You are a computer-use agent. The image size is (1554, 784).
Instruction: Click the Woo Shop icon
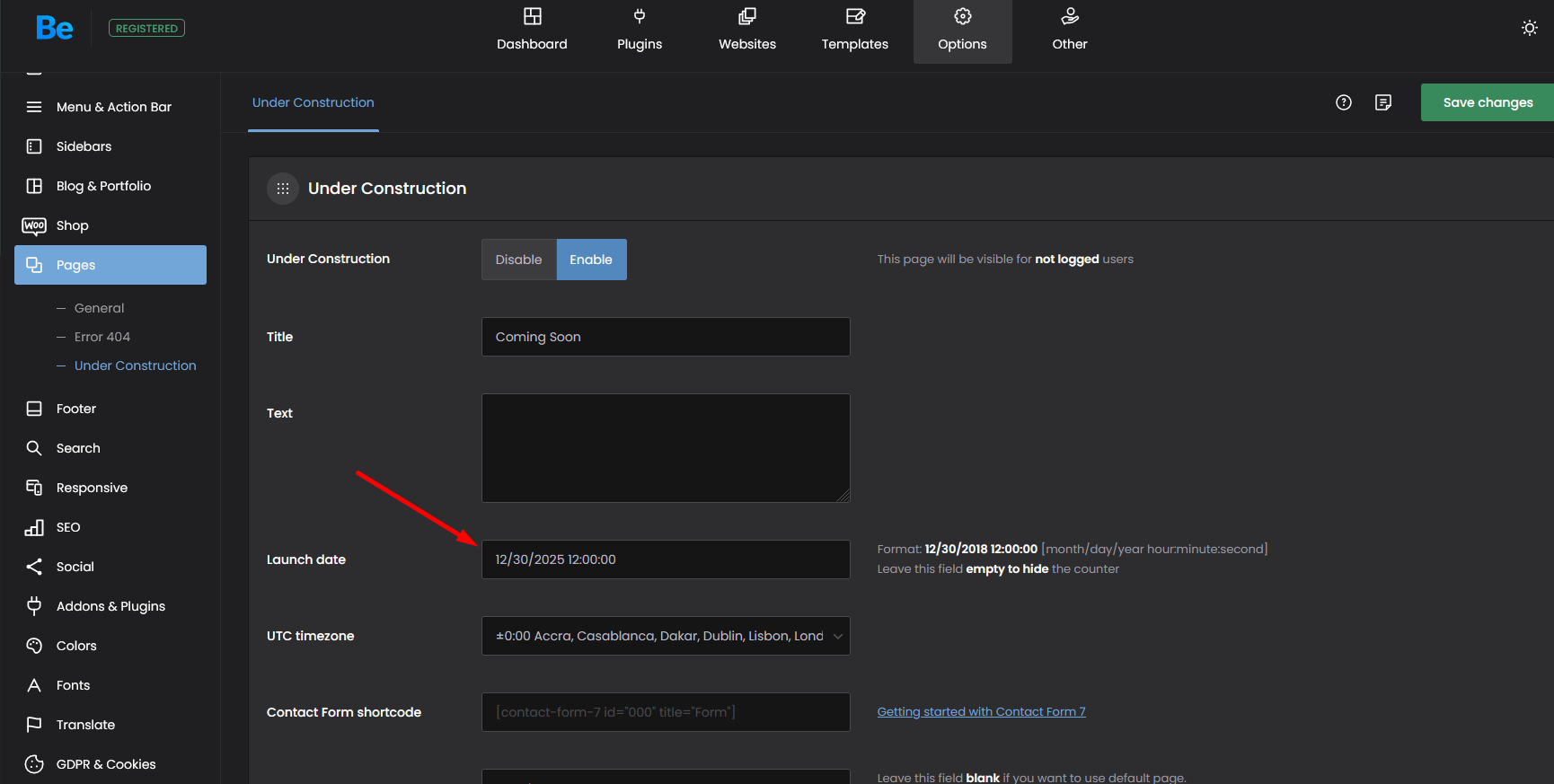34,225
